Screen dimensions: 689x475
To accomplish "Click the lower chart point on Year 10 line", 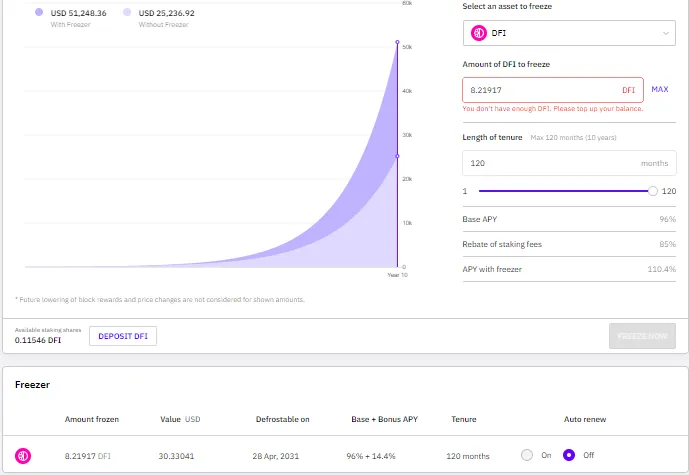I will click(x=397, y=156).
